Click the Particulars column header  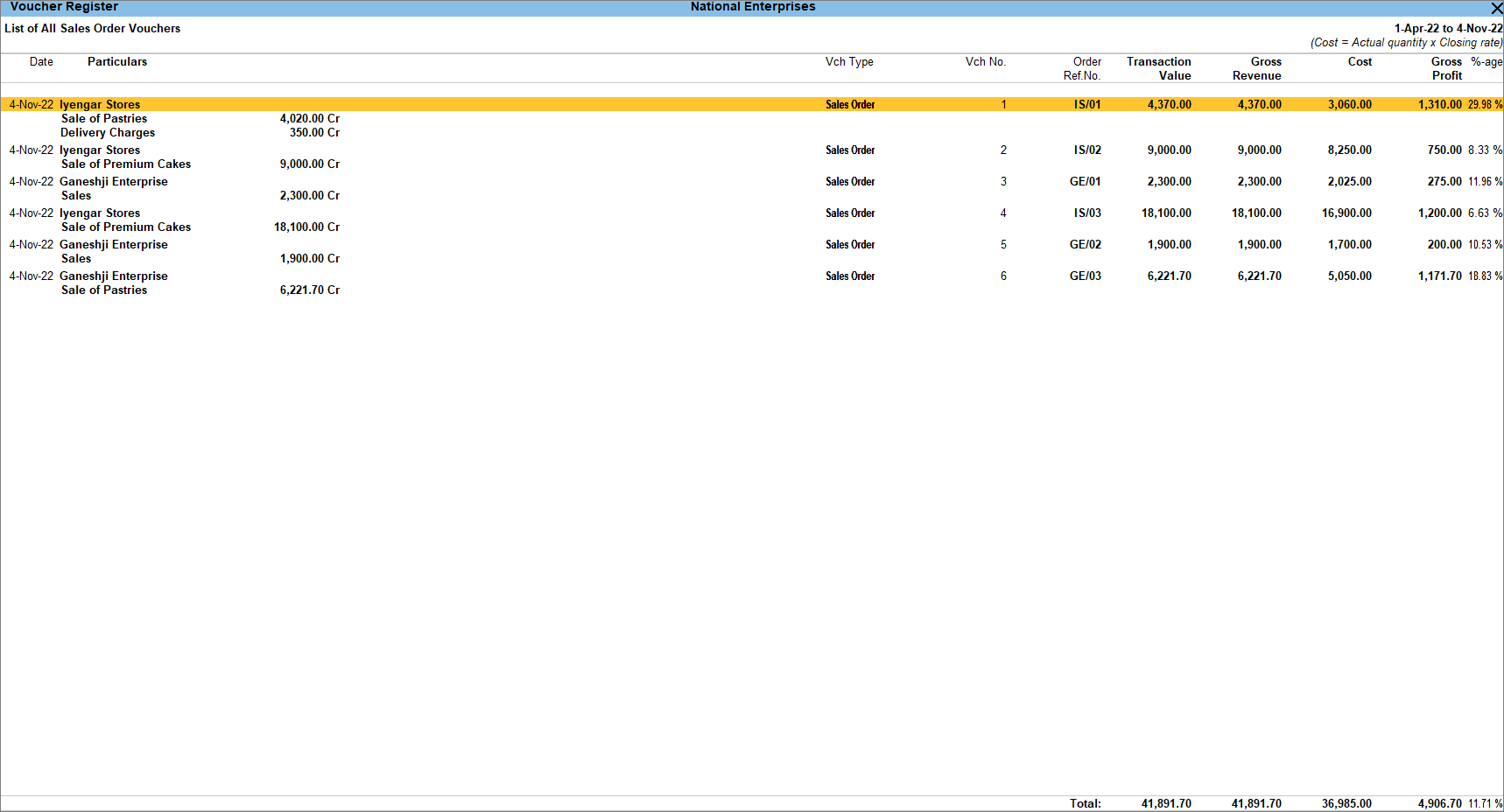pyautogui.click(x=117, y=62)
